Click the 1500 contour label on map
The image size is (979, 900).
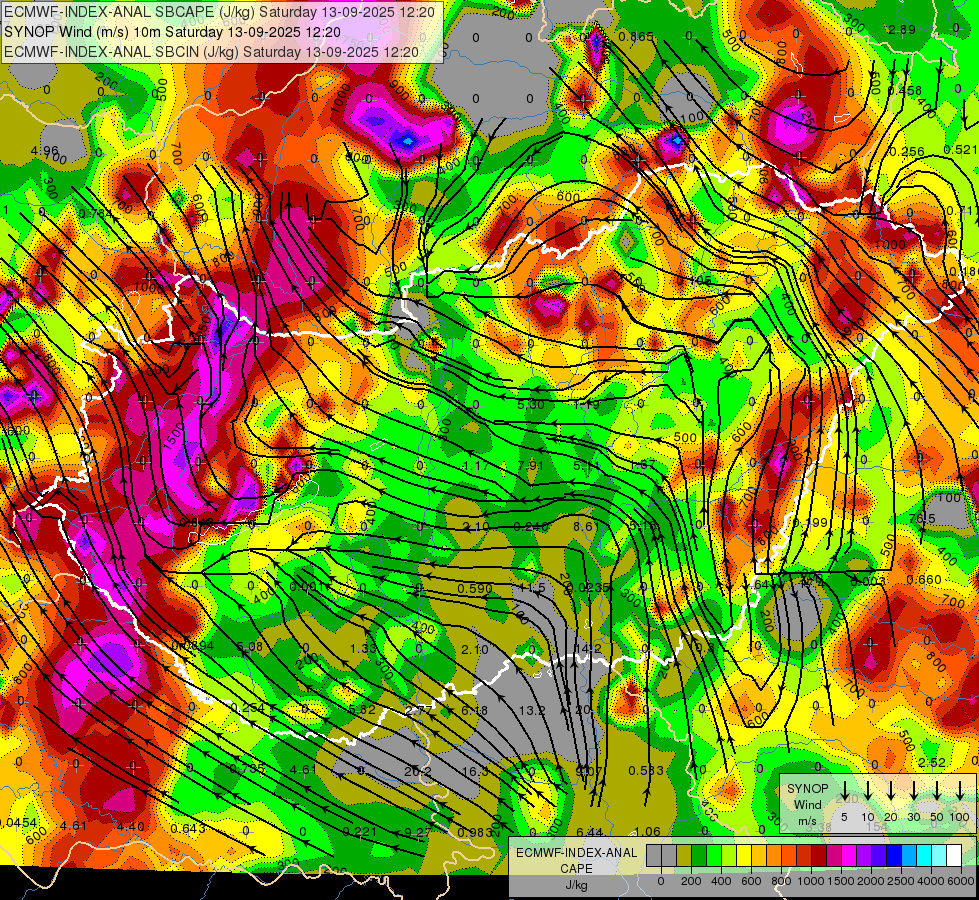point(175,436)
